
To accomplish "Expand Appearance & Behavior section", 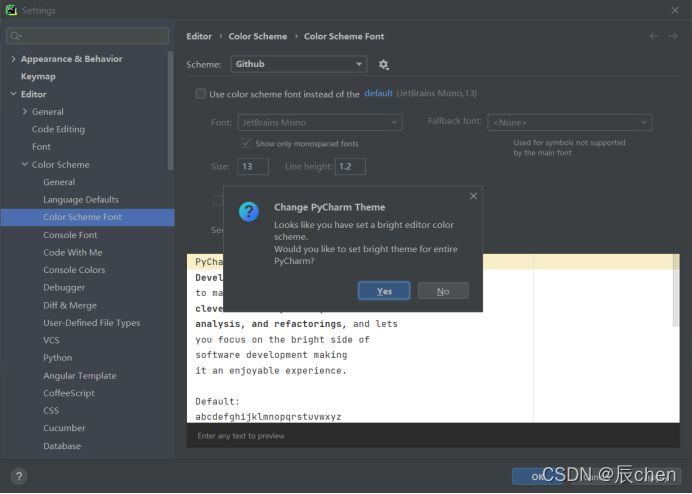I will (13, 59).
